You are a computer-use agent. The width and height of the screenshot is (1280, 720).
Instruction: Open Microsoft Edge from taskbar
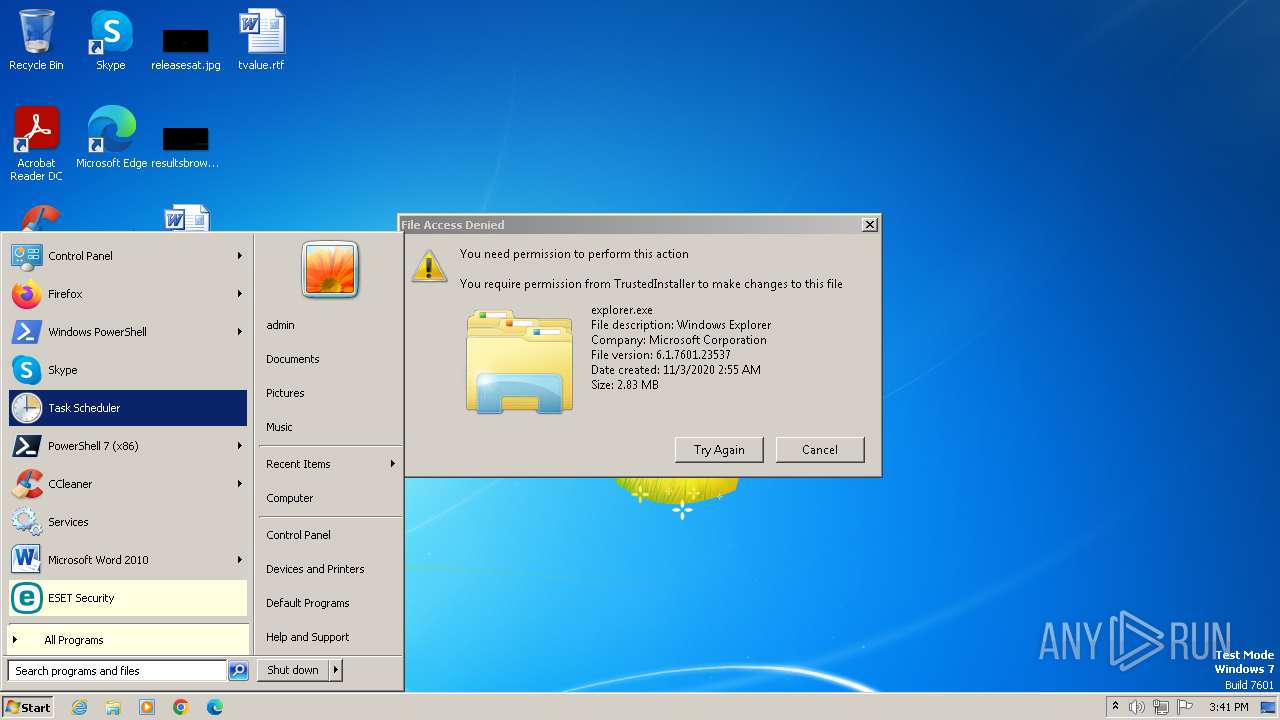click(x=215, y=707)
